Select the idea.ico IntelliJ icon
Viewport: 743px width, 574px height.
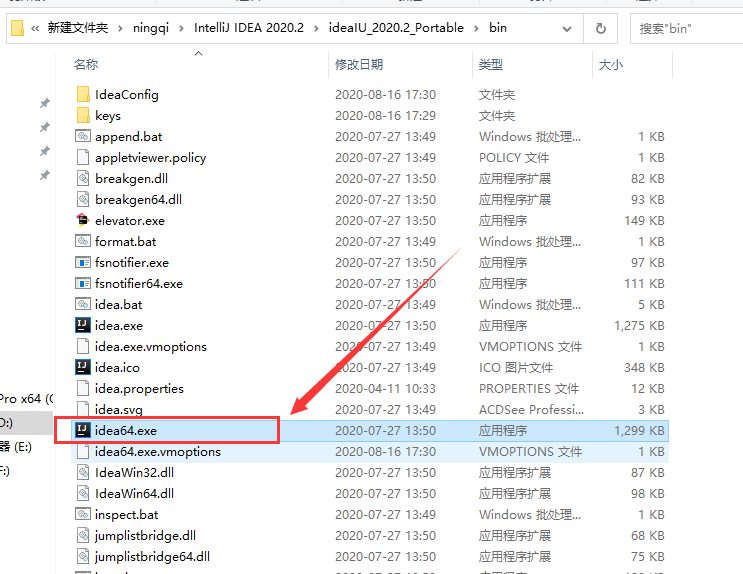click(x=83, y=367)
